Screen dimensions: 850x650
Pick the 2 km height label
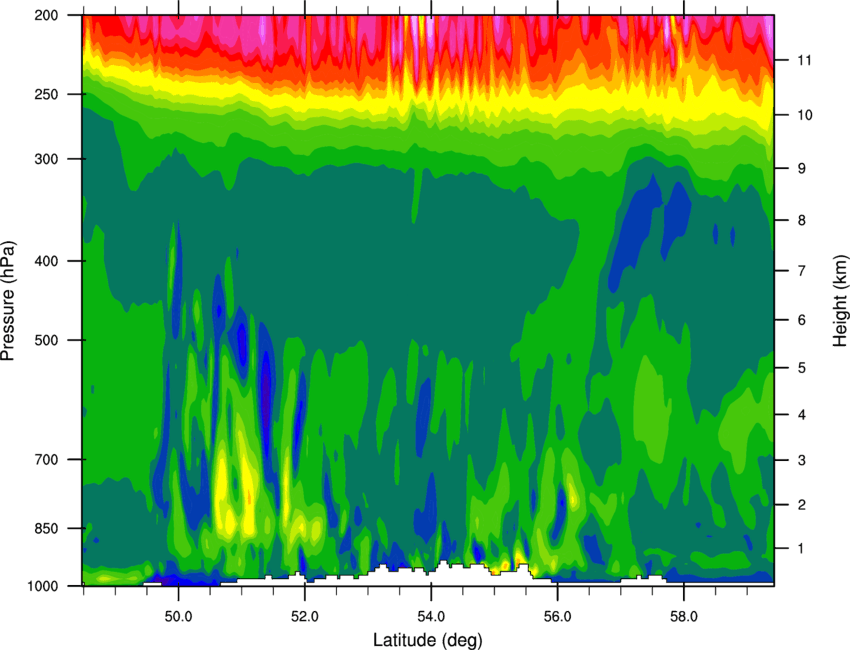801,505
